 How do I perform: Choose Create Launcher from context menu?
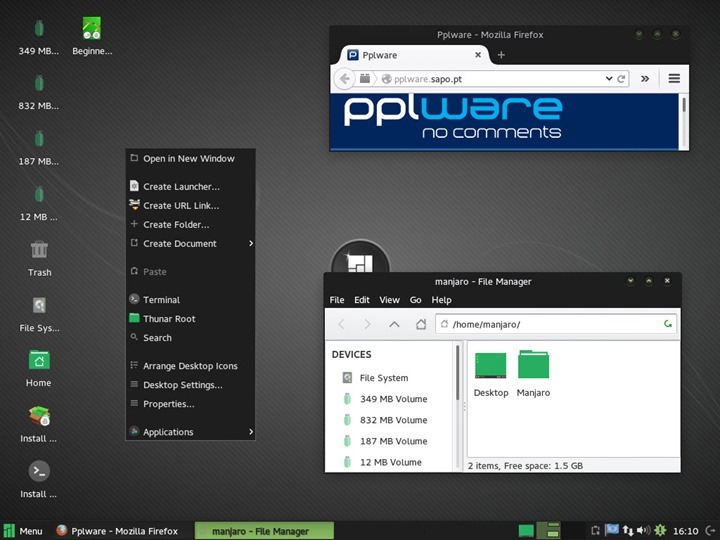coord(190,186)
